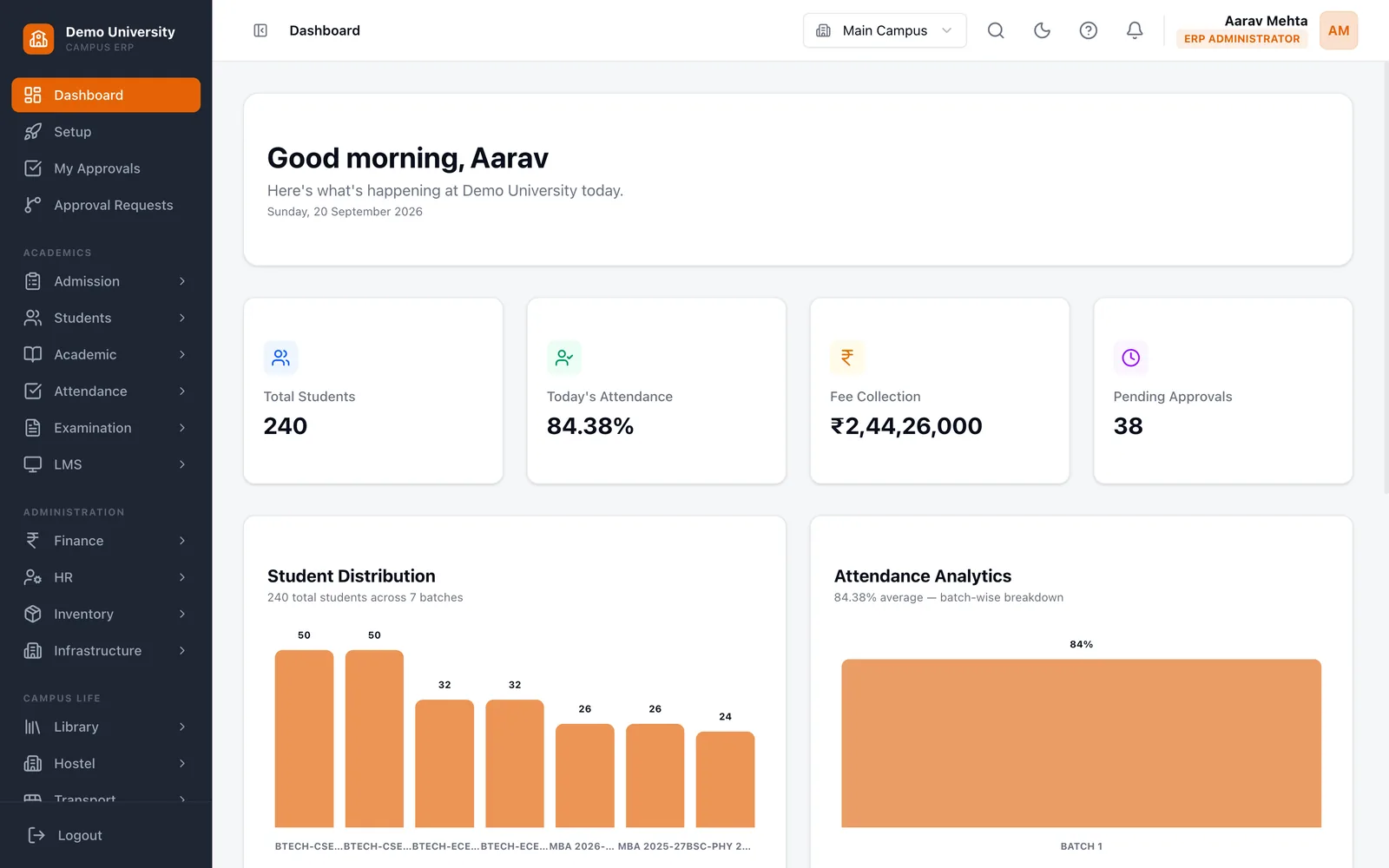The image size is (1389, 868).
Task: Expand the Library chevron
Action: [x=182, y=727]
